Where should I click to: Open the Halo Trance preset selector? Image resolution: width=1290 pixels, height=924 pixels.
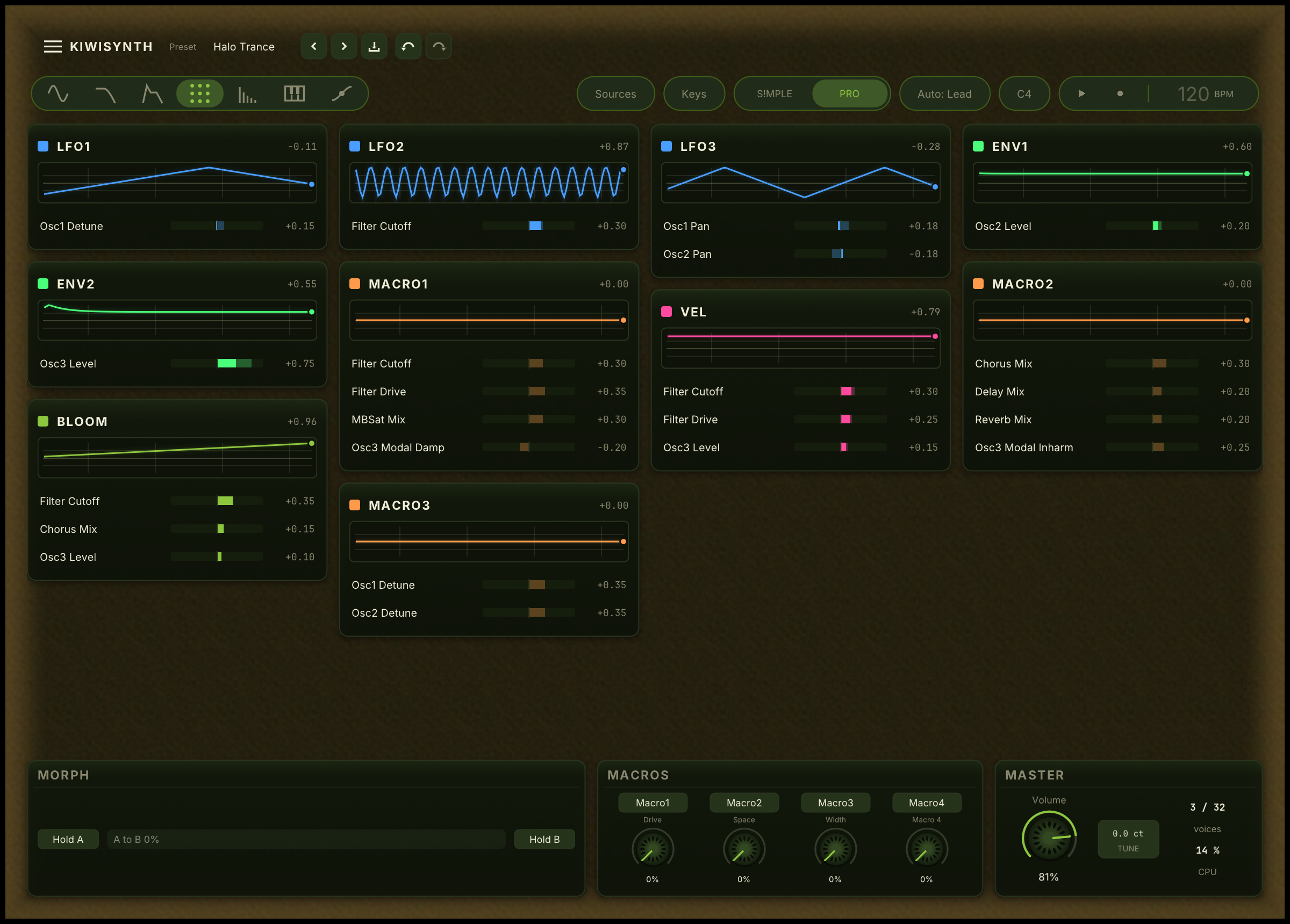point(244,47)
